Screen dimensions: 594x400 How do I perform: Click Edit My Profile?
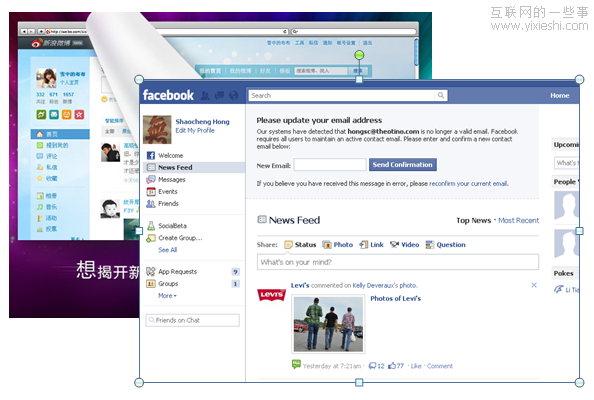195,130
